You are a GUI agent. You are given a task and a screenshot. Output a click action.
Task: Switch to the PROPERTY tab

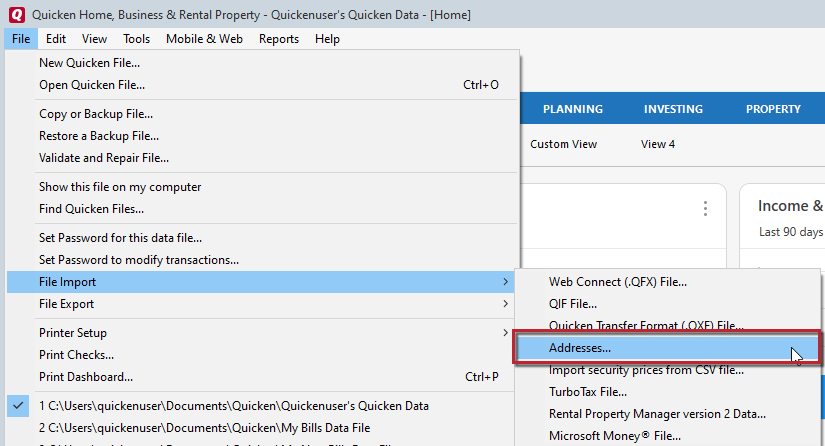click(773, 109)
